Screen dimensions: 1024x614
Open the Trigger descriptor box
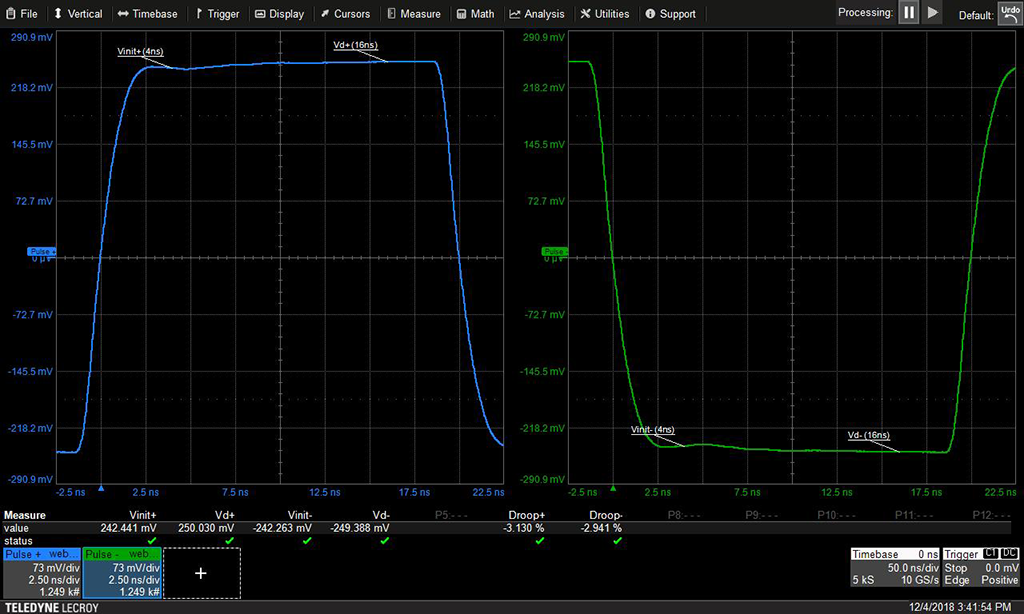pyautogui.click(x=981, y=566)
